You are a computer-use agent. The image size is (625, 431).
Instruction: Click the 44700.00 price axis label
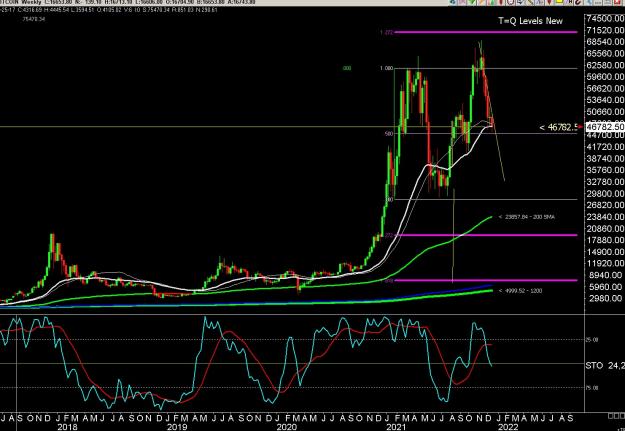[605, 135]
